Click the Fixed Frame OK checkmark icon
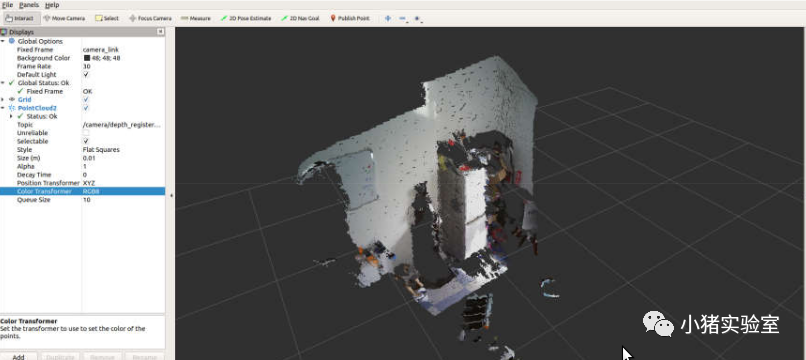The width and height of the screenshot is (806, 360). point(21,91)
